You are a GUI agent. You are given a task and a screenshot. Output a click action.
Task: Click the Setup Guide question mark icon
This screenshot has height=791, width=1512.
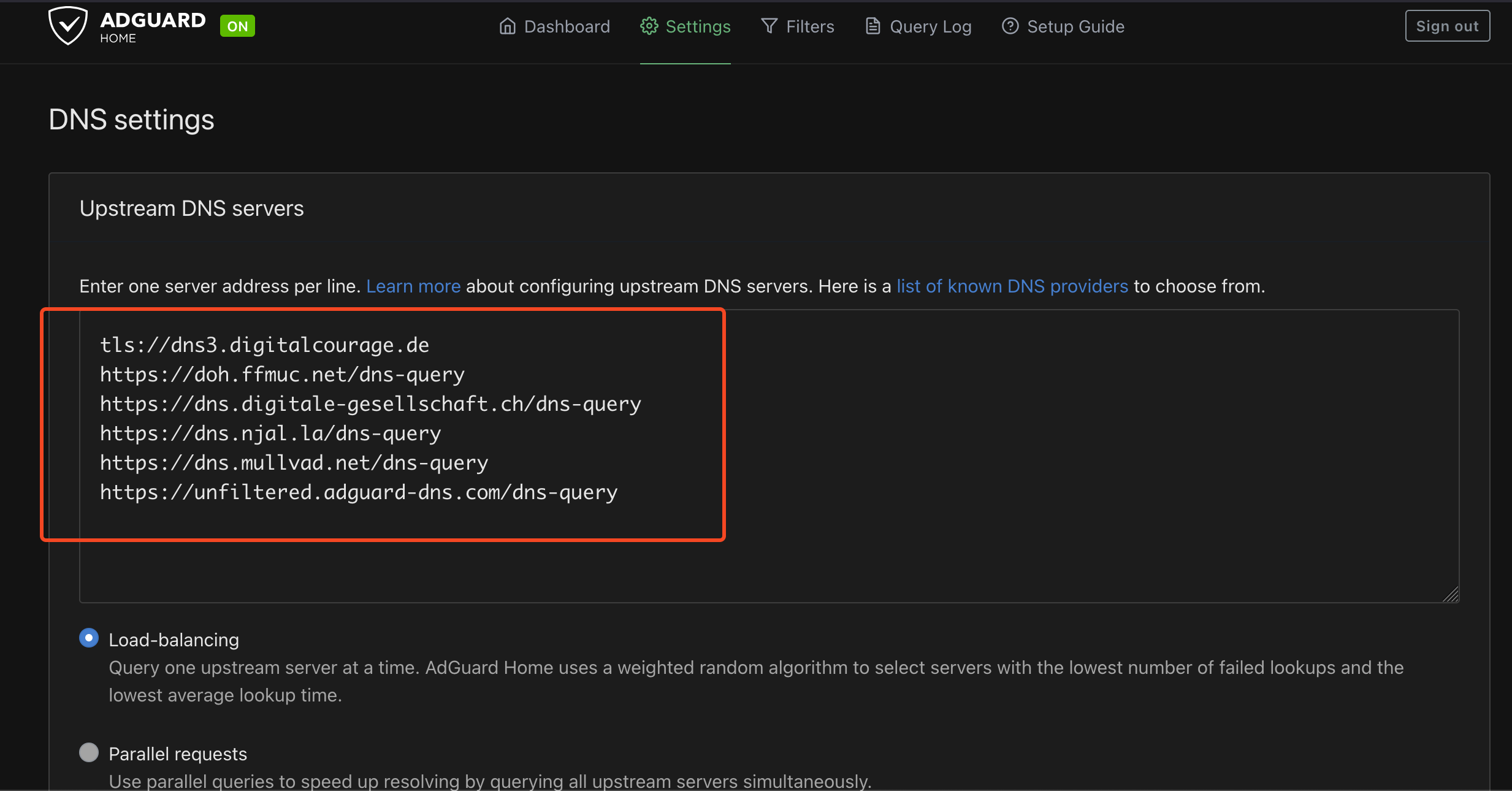[x=1010, y=26]
